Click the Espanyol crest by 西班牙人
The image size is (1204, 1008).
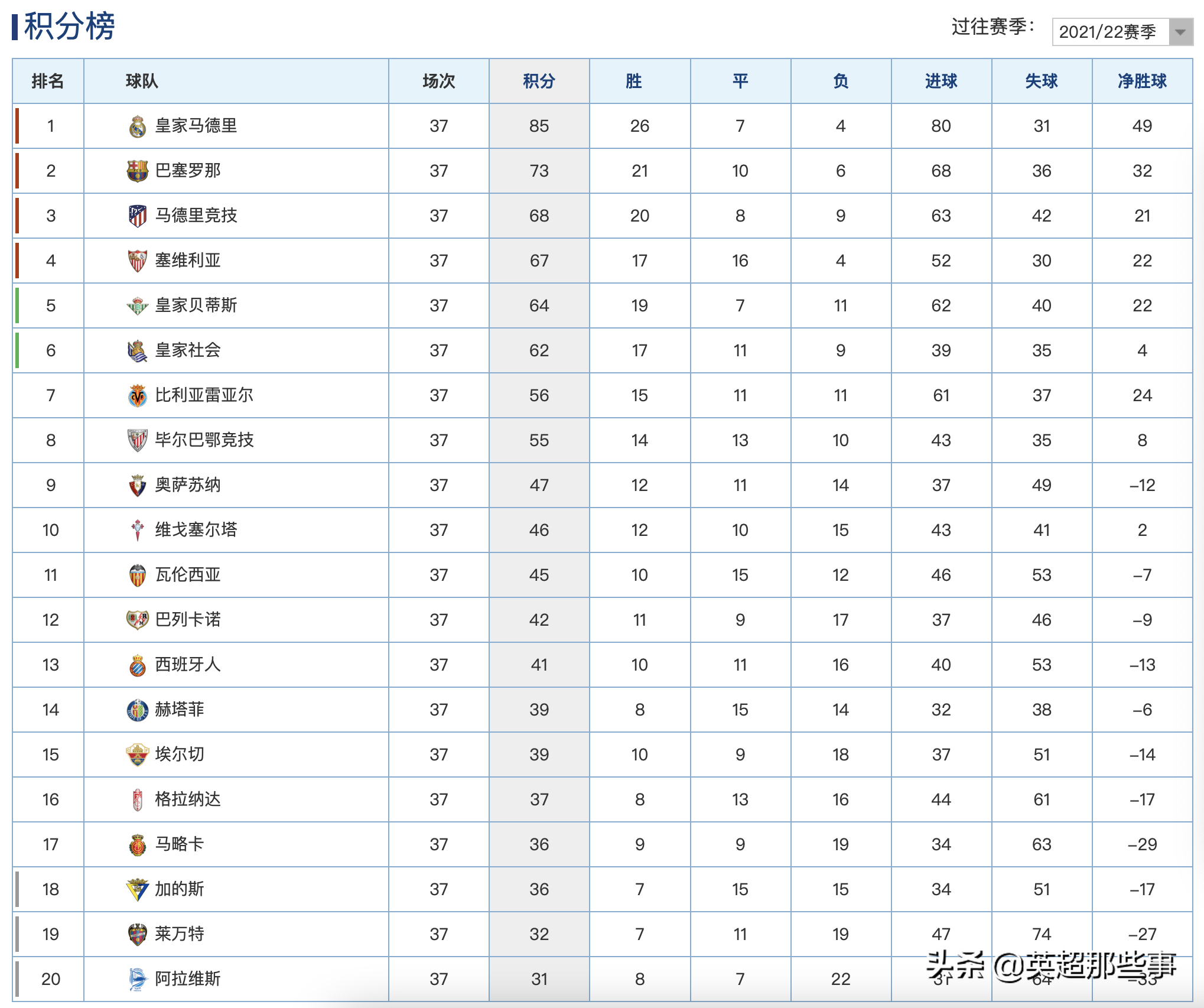[138, 665]
